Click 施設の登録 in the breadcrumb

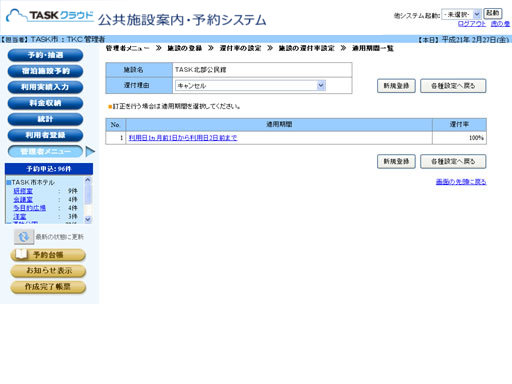(x=185, y=48)
